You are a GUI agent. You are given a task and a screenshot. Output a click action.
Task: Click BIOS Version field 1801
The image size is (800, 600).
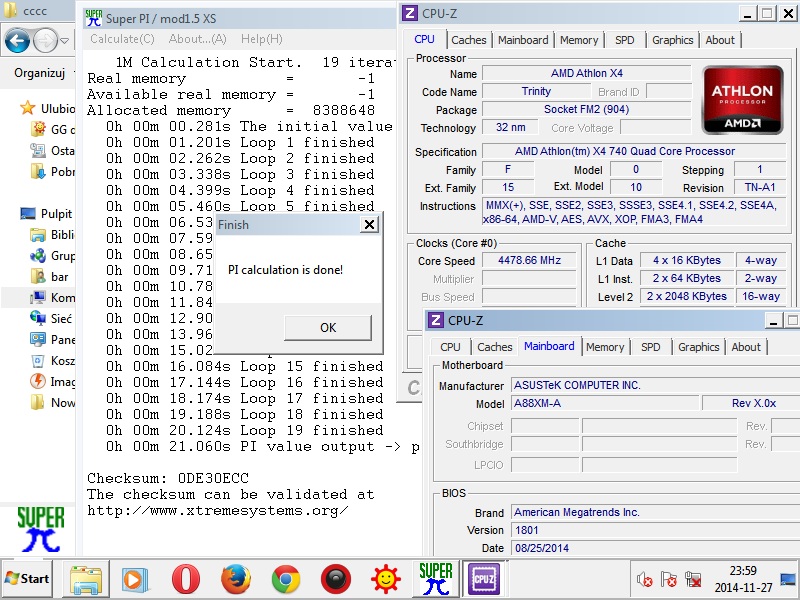tap(656, 530)
